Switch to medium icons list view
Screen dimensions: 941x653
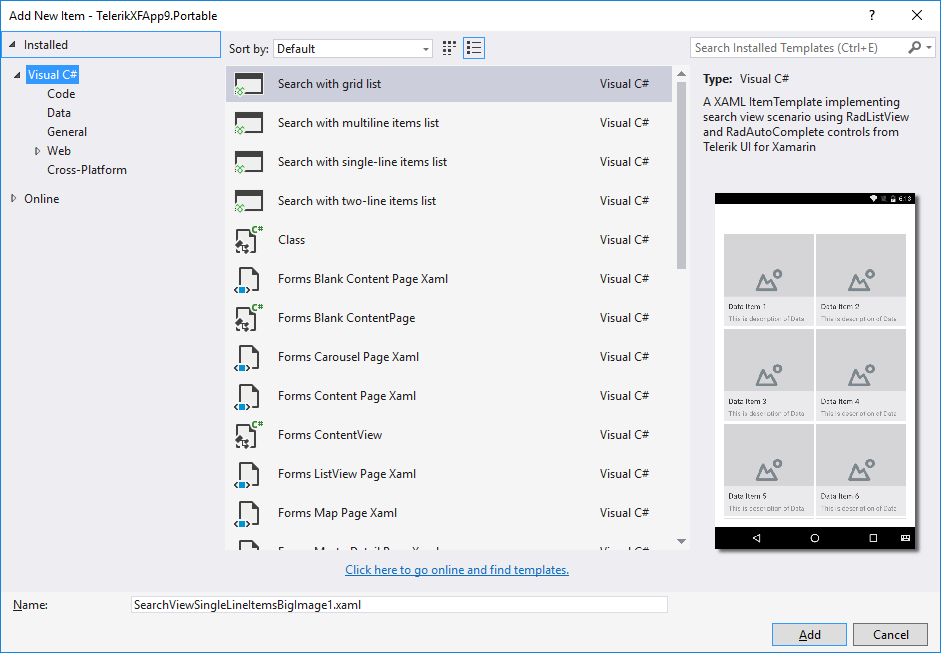474,48
